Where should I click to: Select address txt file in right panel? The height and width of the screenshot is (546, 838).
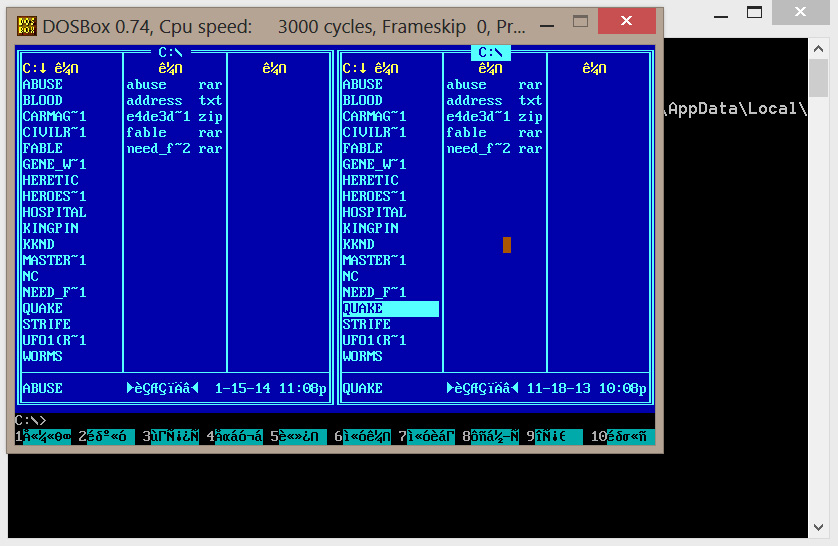point(494,100)
